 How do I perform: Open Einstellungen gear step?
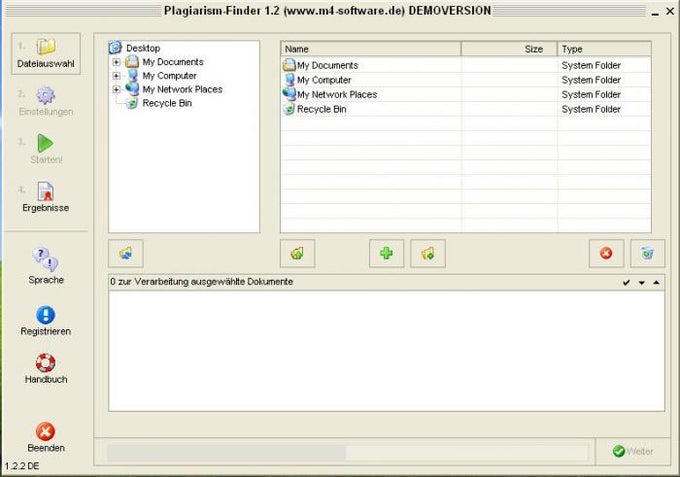[x=46, y=102]
